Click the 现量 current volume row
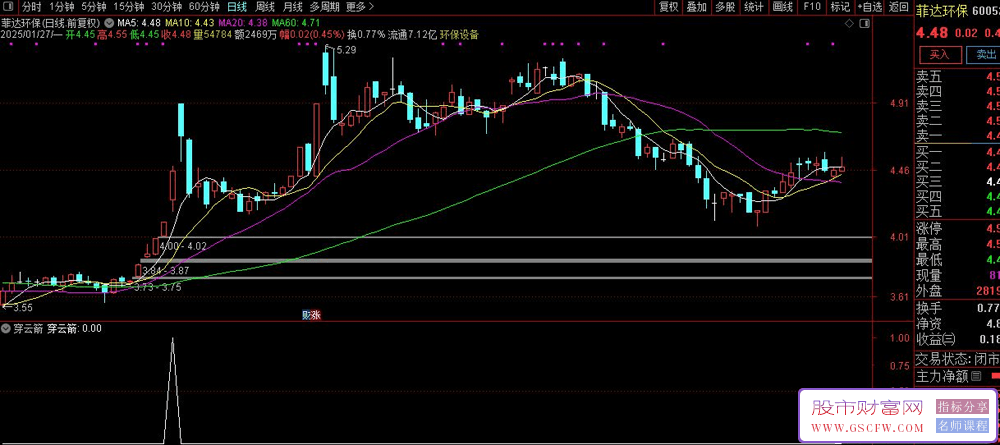 coord(957,275)
